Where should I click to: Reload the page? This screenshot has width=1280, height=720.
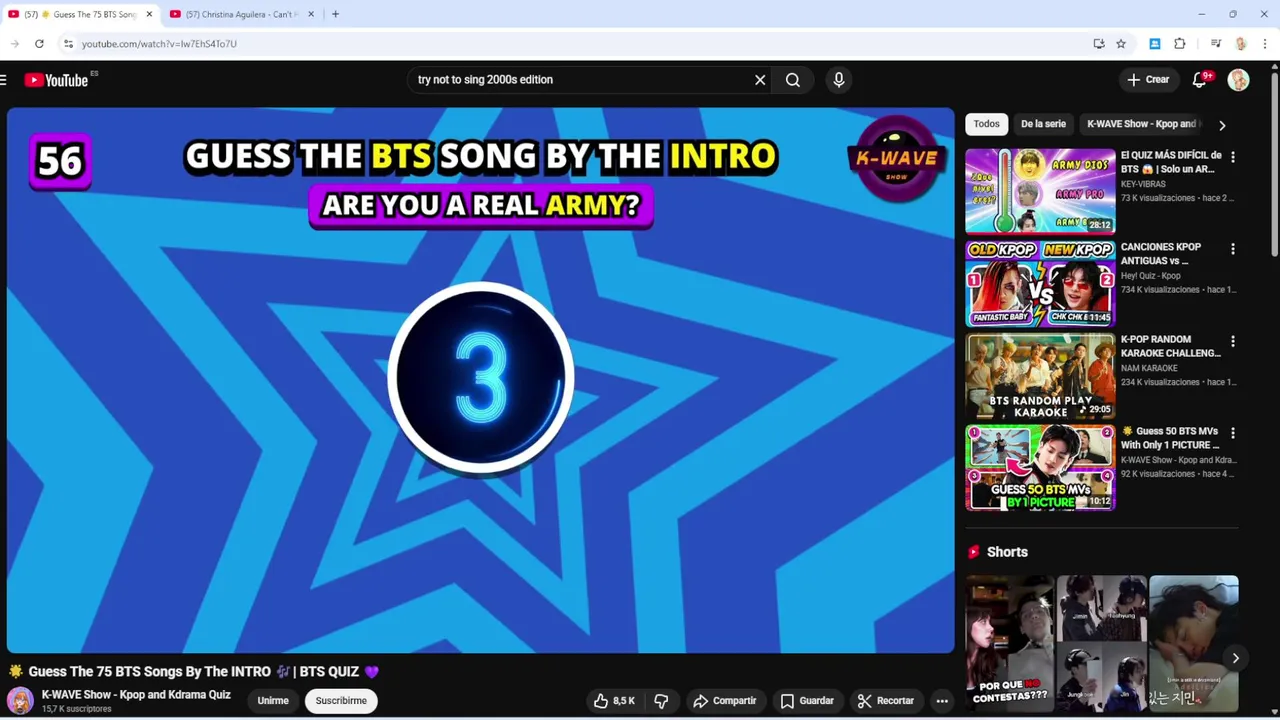pyautogui.click(x=39, y=44)
